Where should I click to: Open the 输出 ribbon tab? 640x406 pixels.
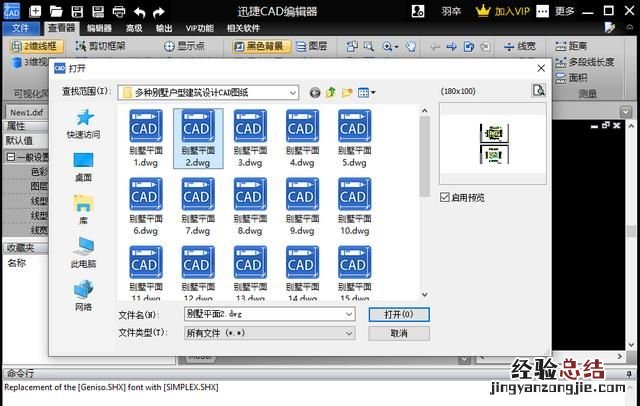click(x=163, y=28)
